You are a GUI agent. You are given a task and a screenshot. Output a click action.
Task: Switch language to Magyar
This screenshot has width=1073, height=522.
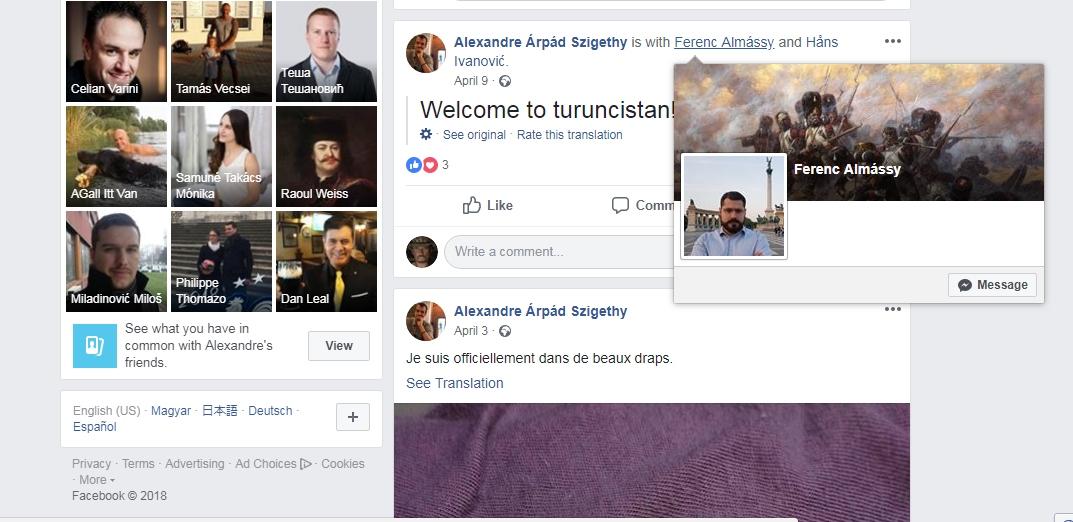point(171,410)
